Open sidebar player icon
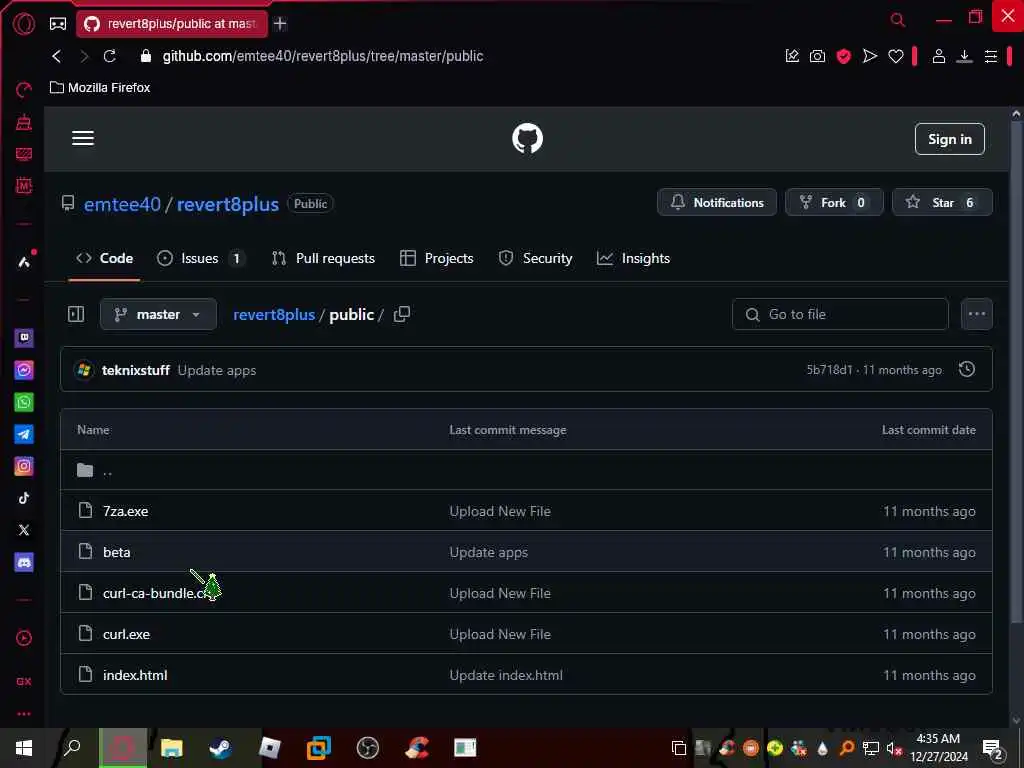This screenshot has height=768, width=1024. 24,638
